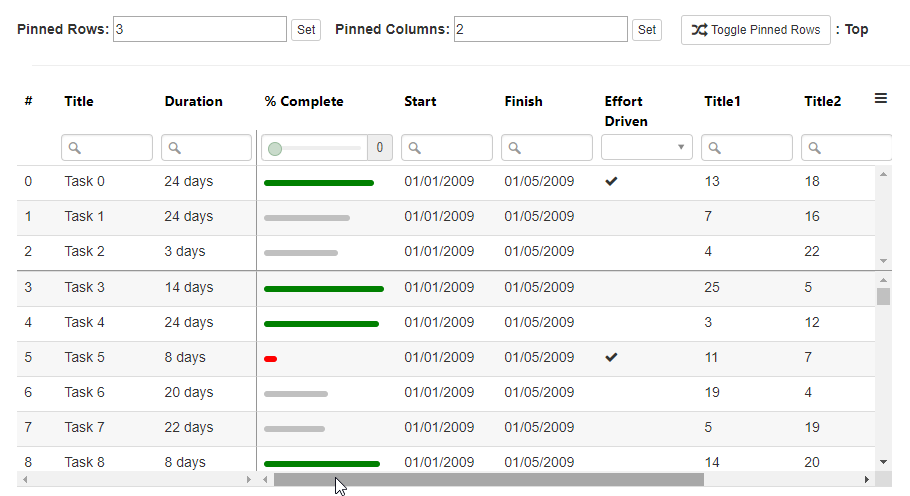Click the search icon in Duration filter
This screenshot has height=496, width=910.
(x=174, y=148)
